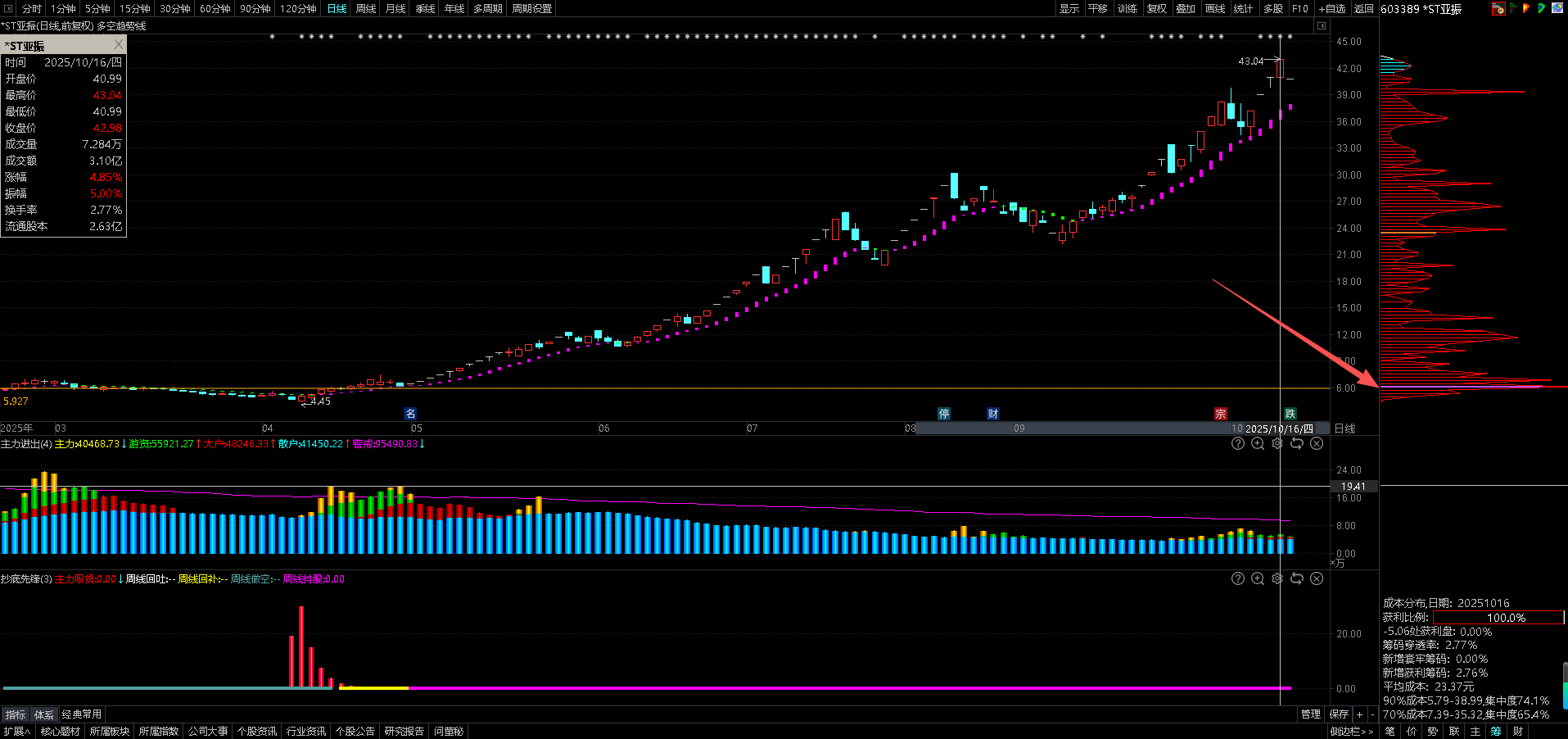Close the 抄底先锋 indicator panel
Screen dimensions: 1568x739
pos(1317,578)
